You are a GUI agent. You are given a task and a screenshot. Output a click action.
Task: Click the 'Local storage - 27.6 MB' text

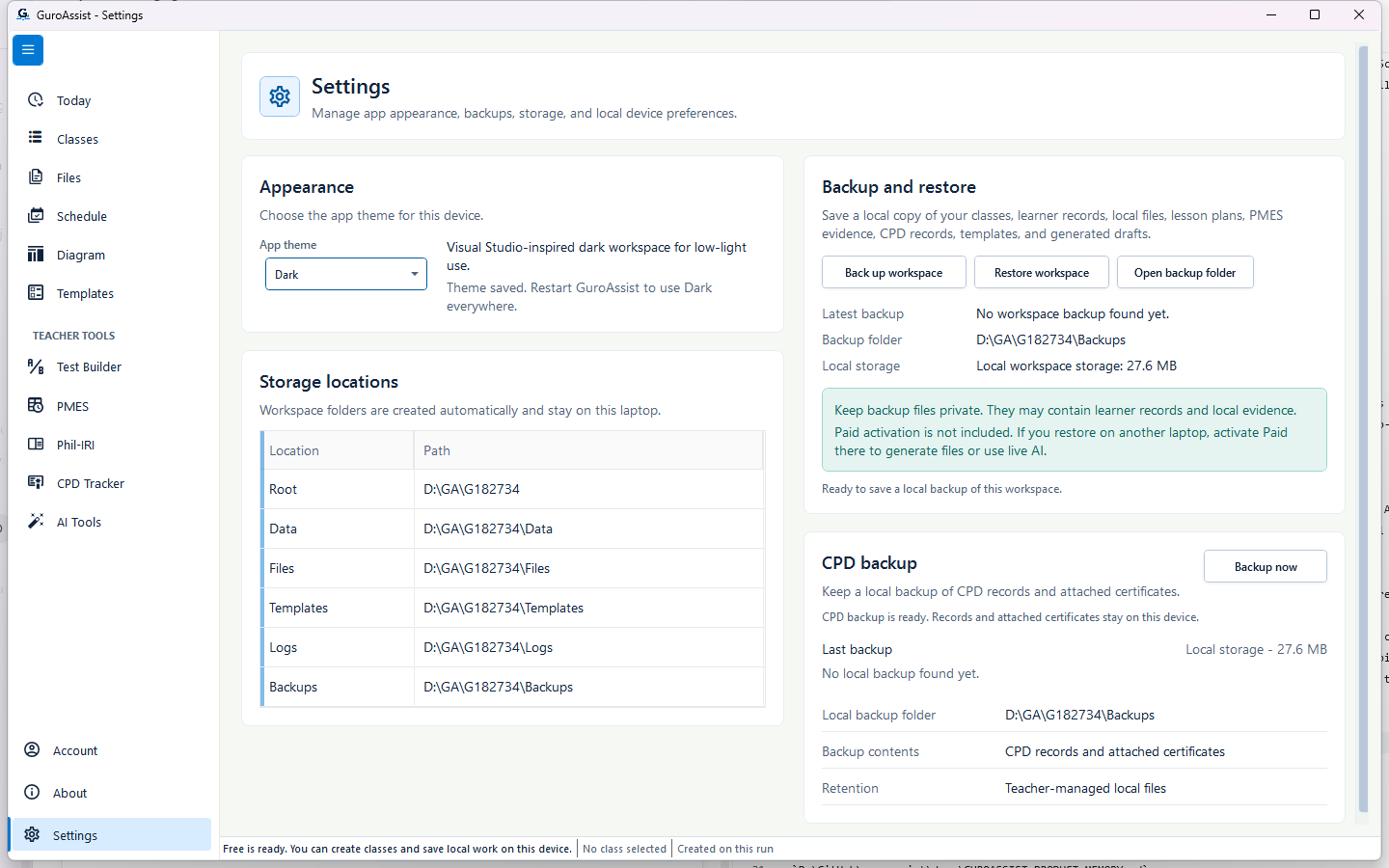pos(1256,649)
